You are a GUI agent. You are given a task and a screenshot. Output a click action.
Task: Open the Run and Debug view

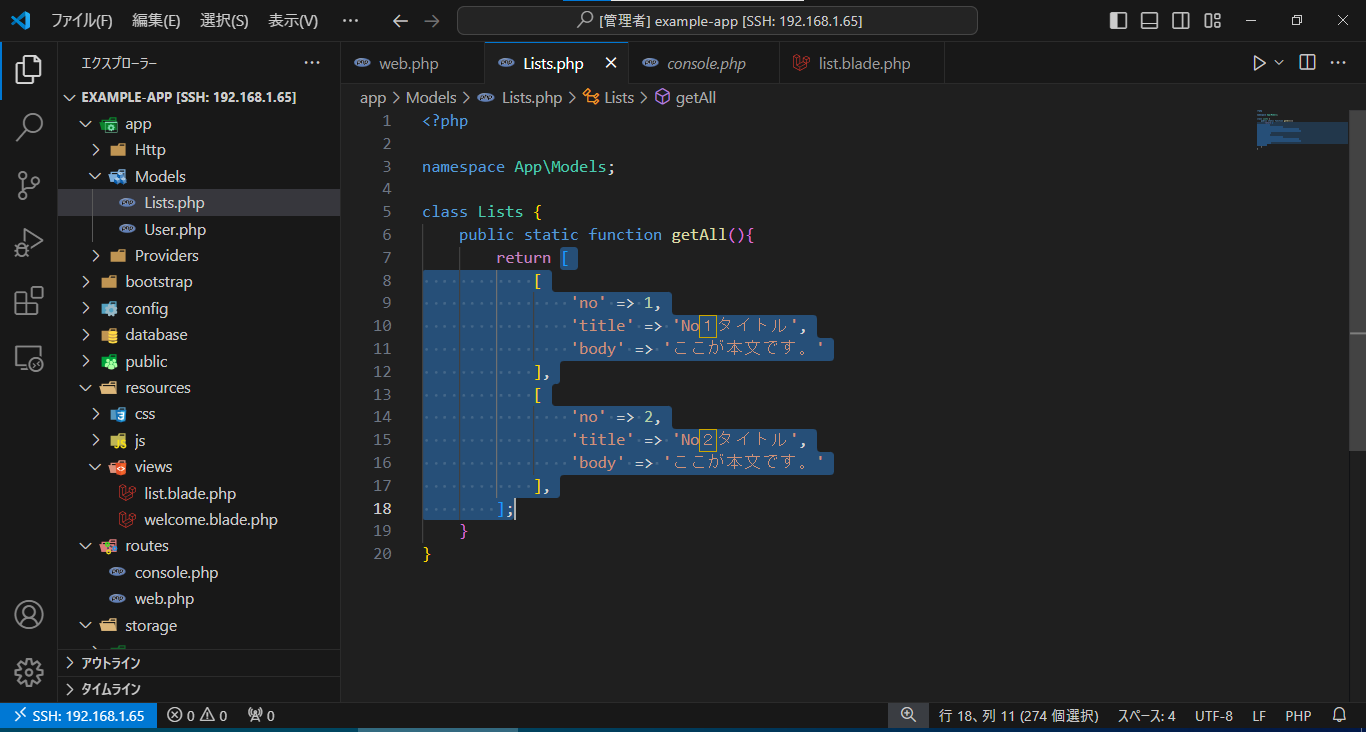pyautogui.click(x=29, y=243)
